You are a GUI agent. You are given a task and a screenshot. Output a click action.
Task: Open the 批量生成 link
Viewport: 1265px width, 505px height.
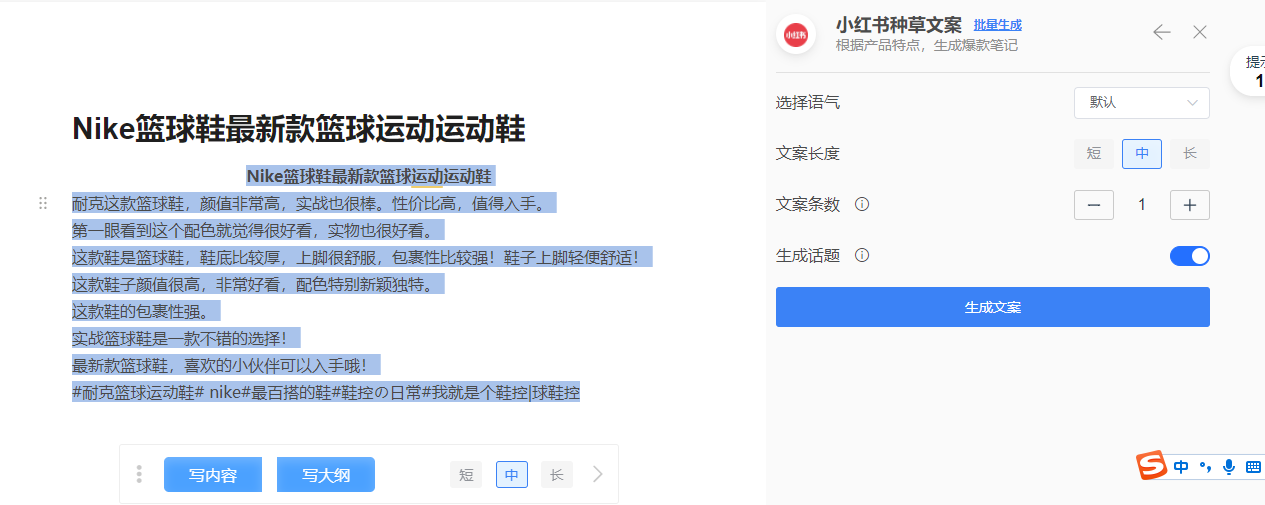(x=998, y=25)
